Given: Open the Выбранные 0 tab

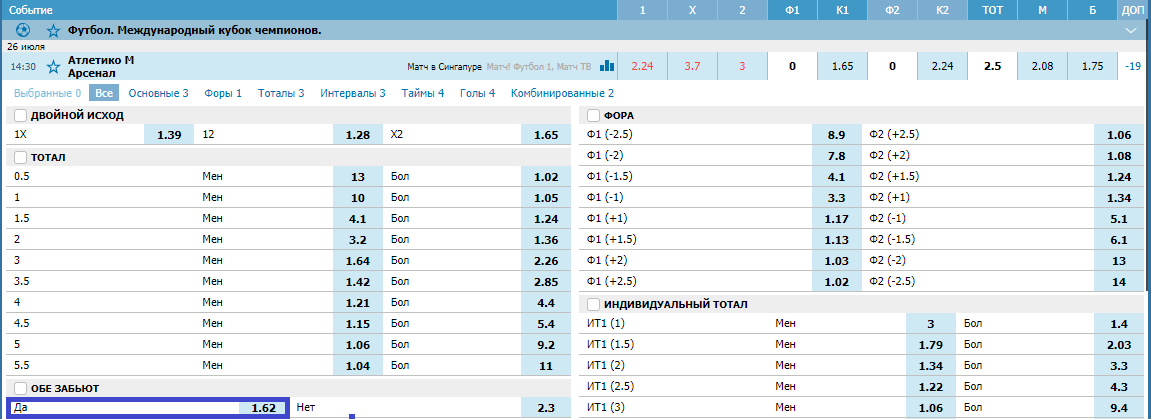Looking at the screenshot, I should (x=48, y=93).
